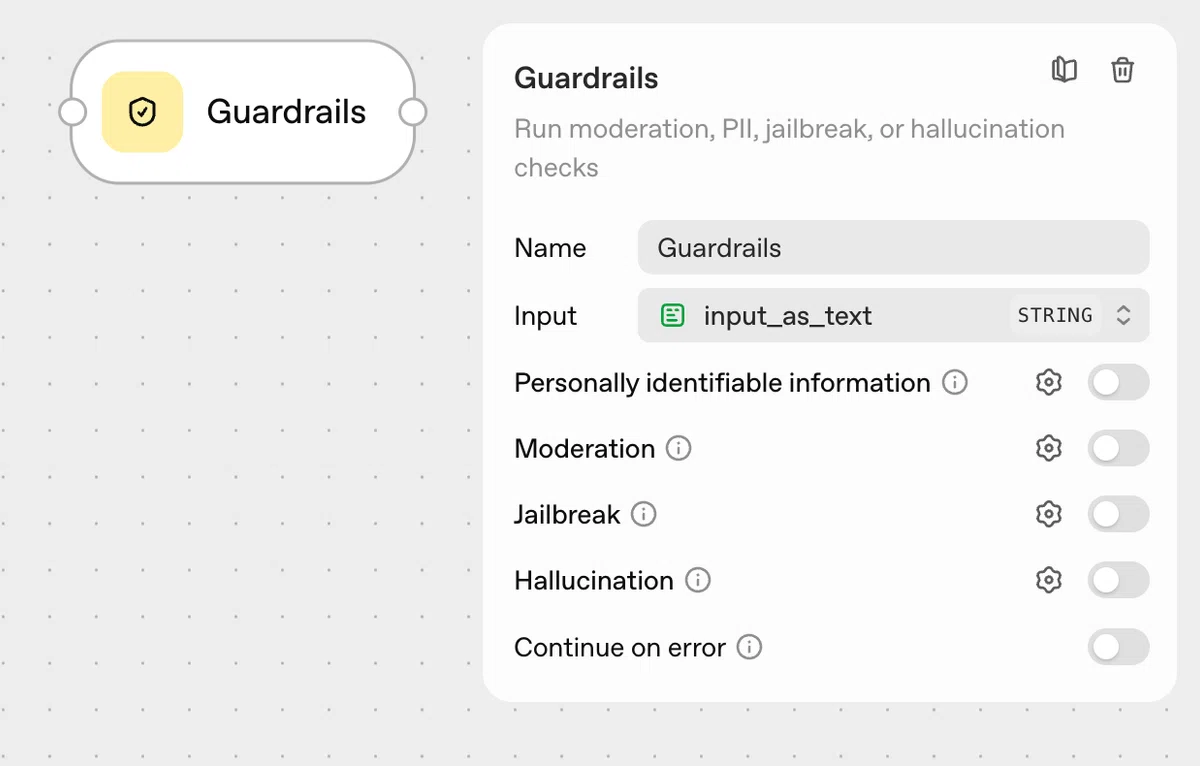Open the Hallucination settings gear
Viewport: 1200px width, 766px height.
coord(1048,580)
